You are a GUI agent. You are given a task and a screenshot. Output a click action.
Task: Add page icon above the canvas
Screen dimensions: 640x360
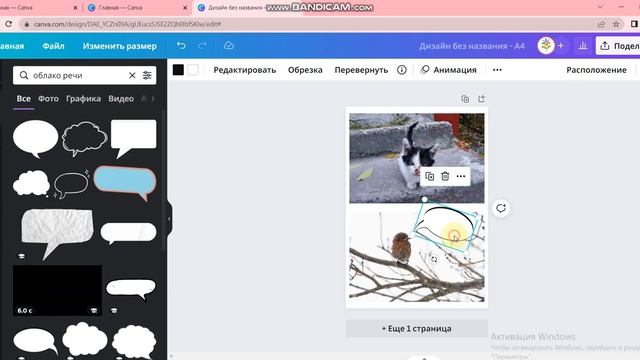(x=481, y=99)
